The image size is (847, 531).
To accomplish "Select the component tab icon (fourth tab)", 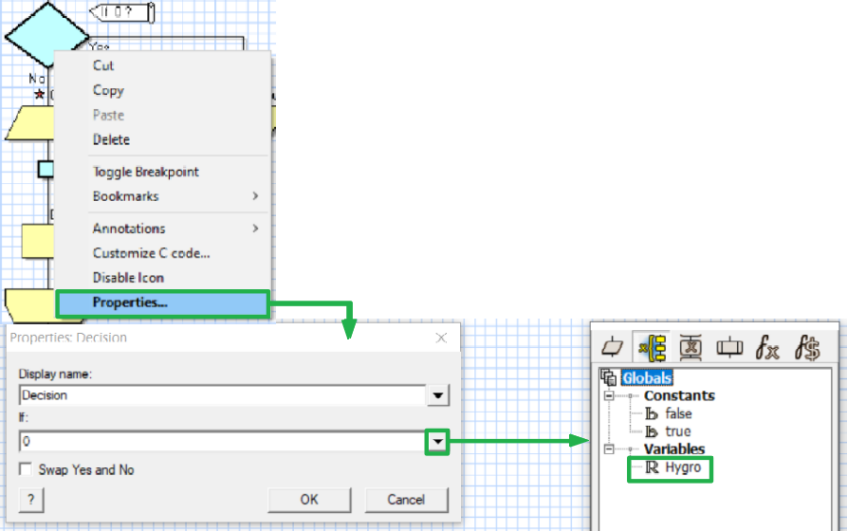I will [x=729, y=347].
